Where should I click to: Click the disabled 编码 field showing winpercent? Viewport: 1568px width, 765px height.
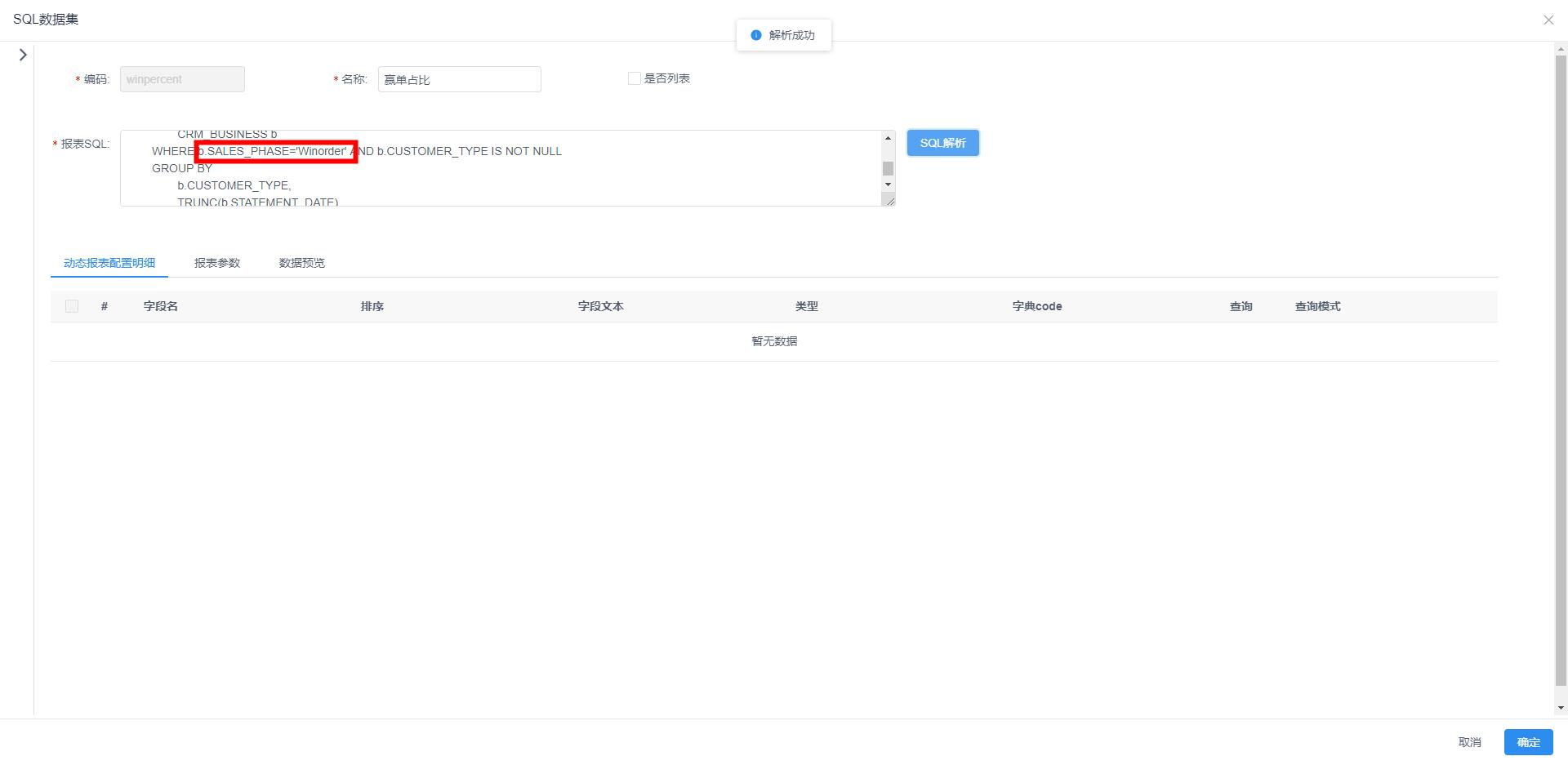click(x=181, y=79)
